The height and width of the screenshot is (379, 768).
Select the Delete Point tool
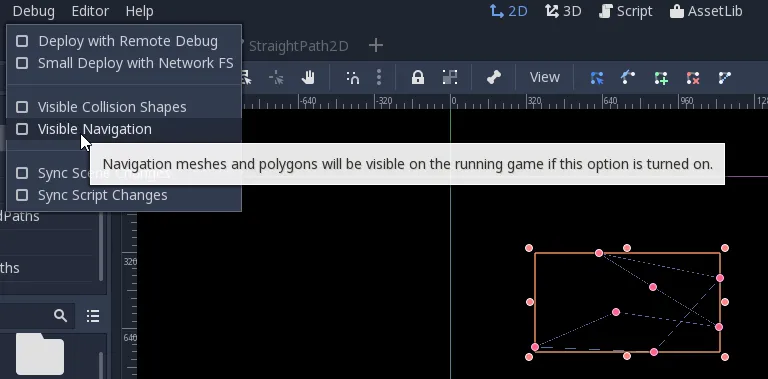pyautogui.click(x=693, y=77)
